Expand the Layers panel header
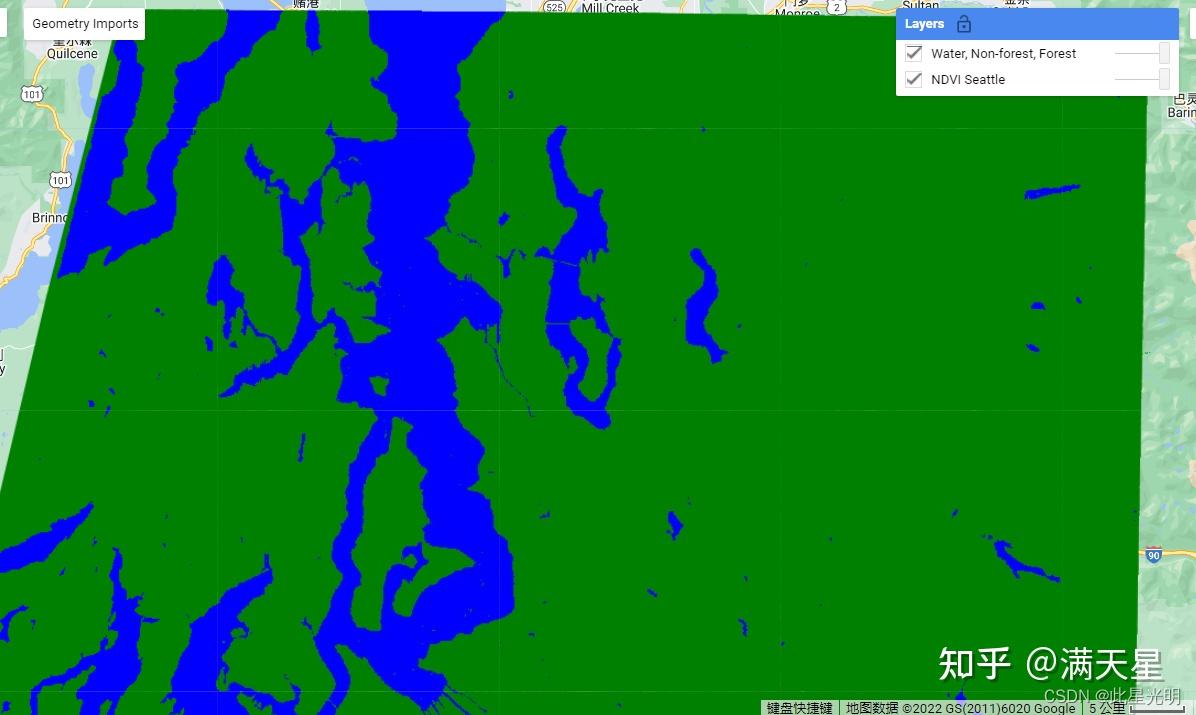Screen dimensions: 1196x715 924,23
